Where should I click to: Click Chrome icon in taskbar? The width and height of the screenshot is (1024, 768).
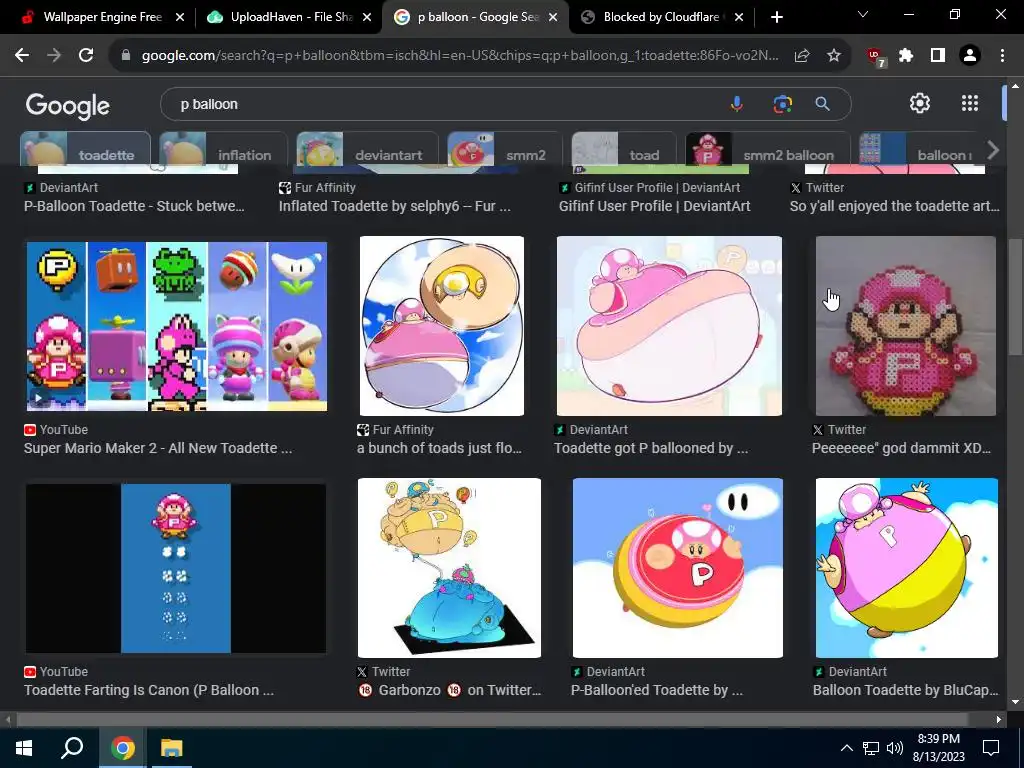(x=122, y=748)
